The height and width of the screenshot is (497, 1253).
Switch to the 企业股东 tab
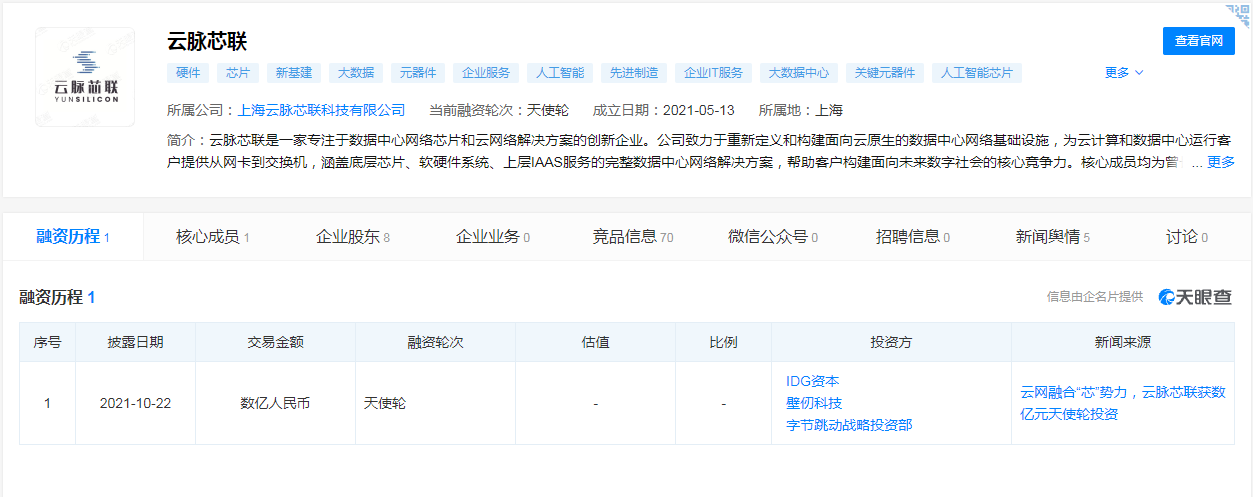[352, 237]
